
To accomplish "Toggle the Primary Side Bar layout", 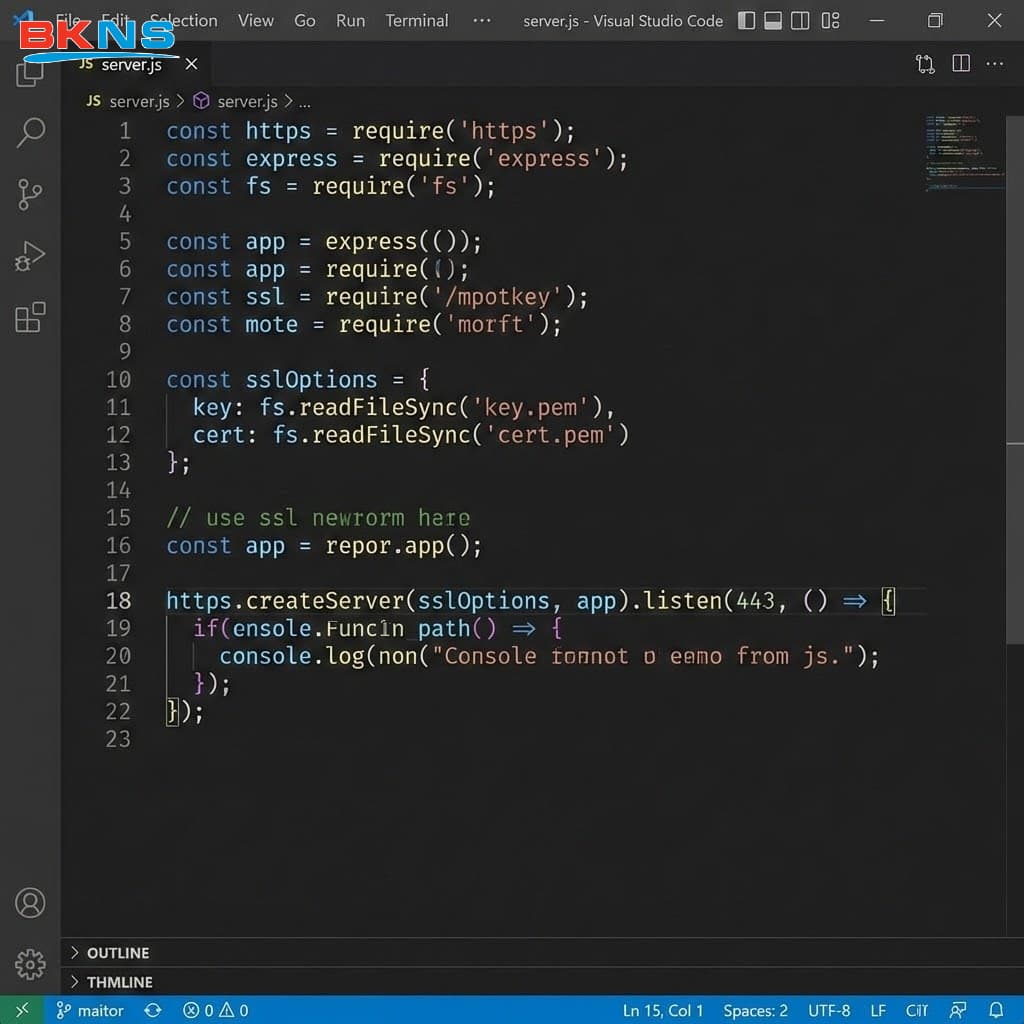I will coord(747,21).
